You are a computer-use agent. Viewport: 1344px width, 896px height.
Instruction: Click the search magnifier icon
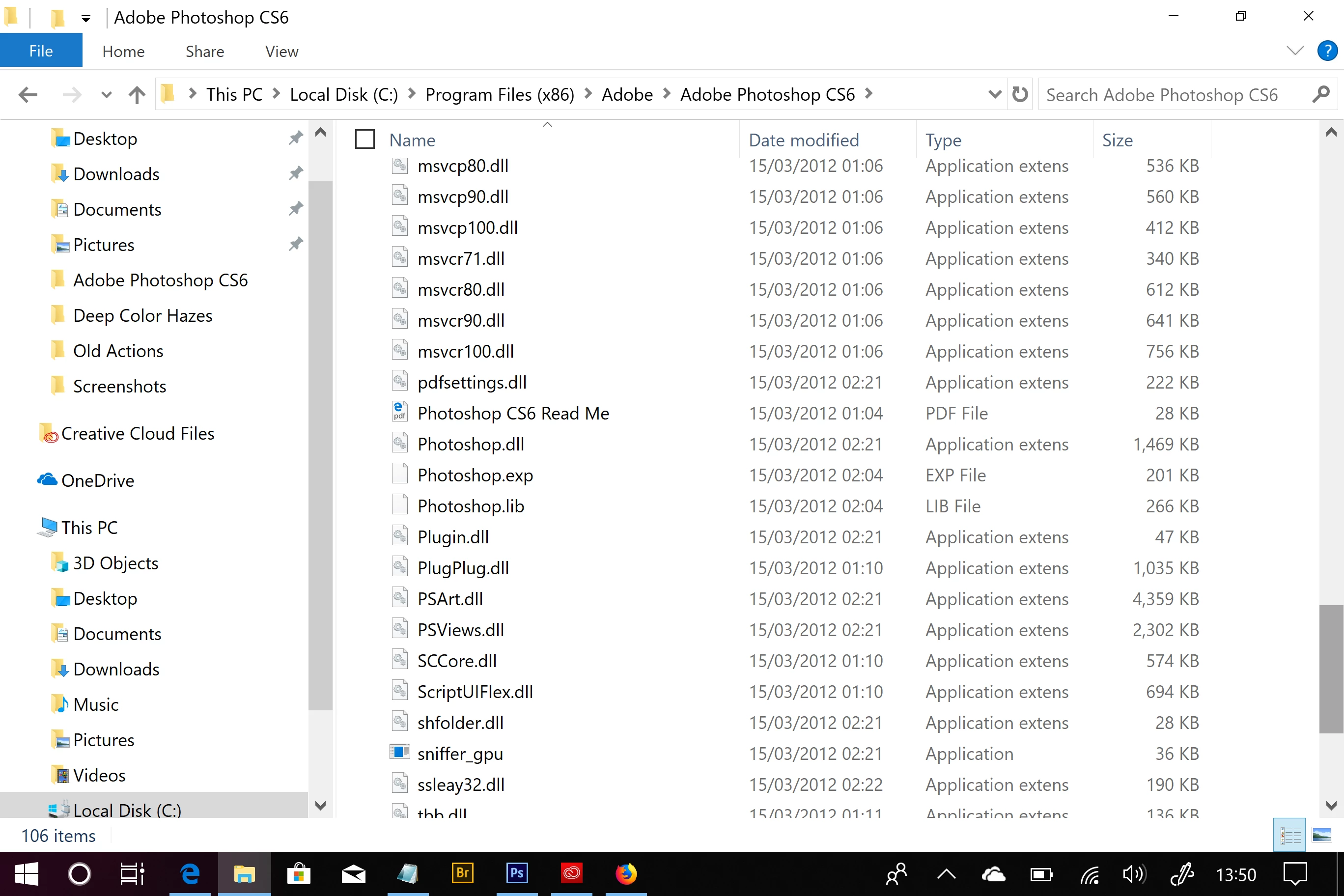point(1320,94)
